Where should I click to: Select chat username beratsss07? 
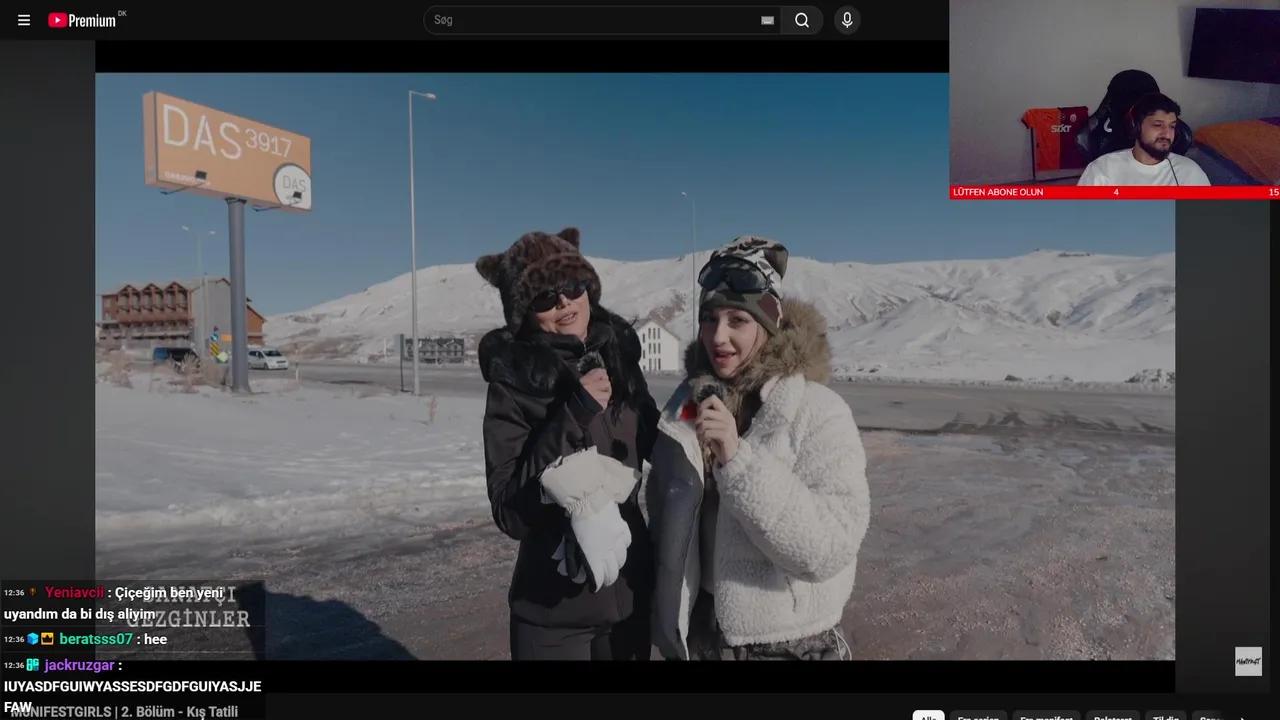96,639
